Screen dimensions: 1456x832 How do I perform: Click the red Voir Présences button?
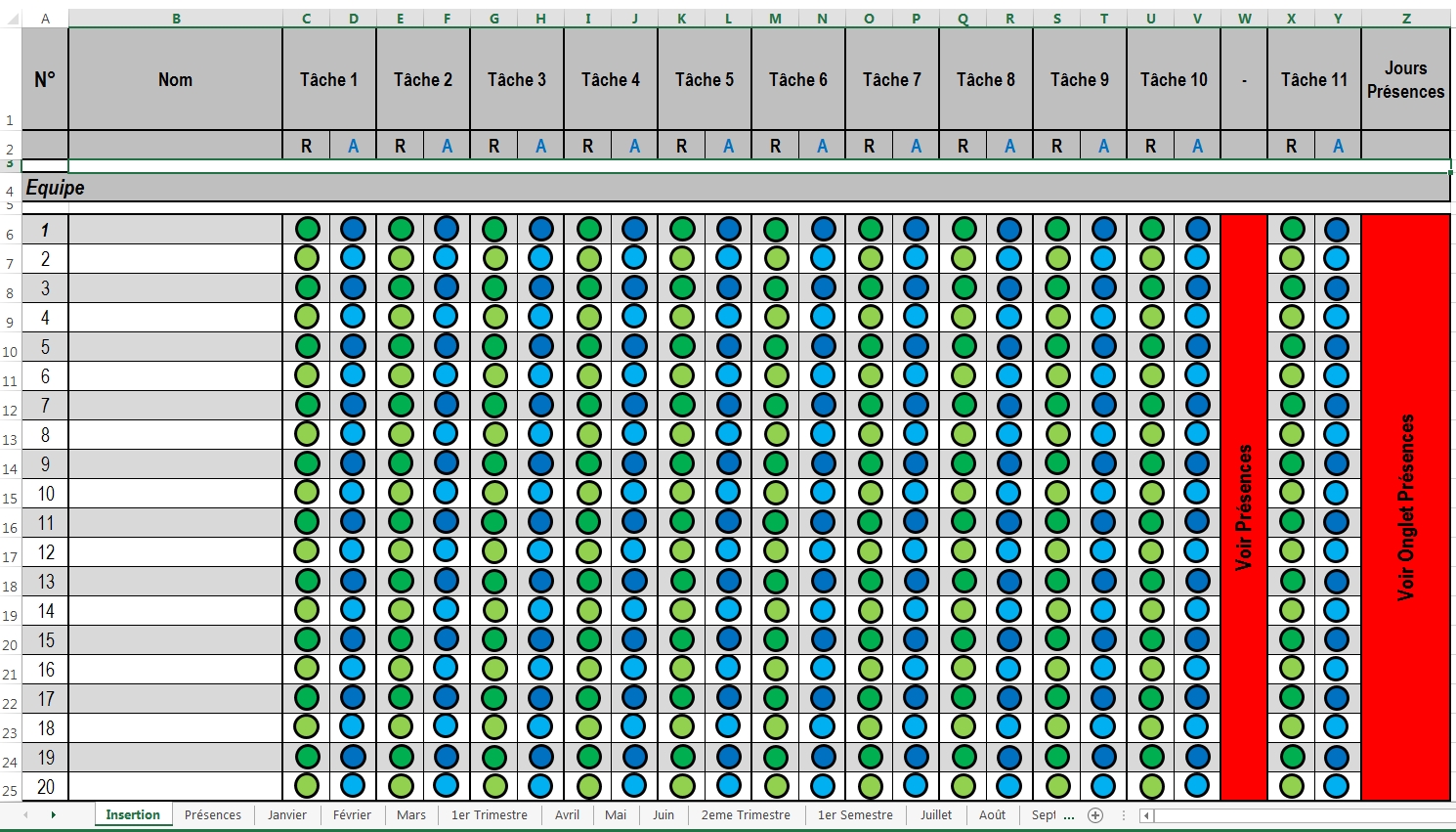pos(1244,506)
